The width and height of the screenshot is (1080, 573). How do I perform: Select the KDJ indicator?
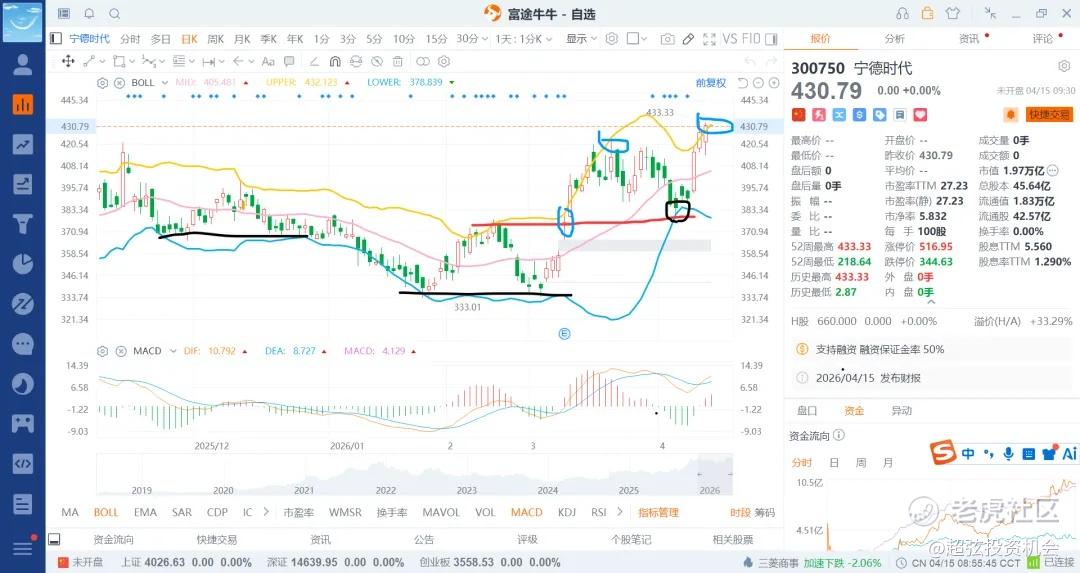coord(567,512)
